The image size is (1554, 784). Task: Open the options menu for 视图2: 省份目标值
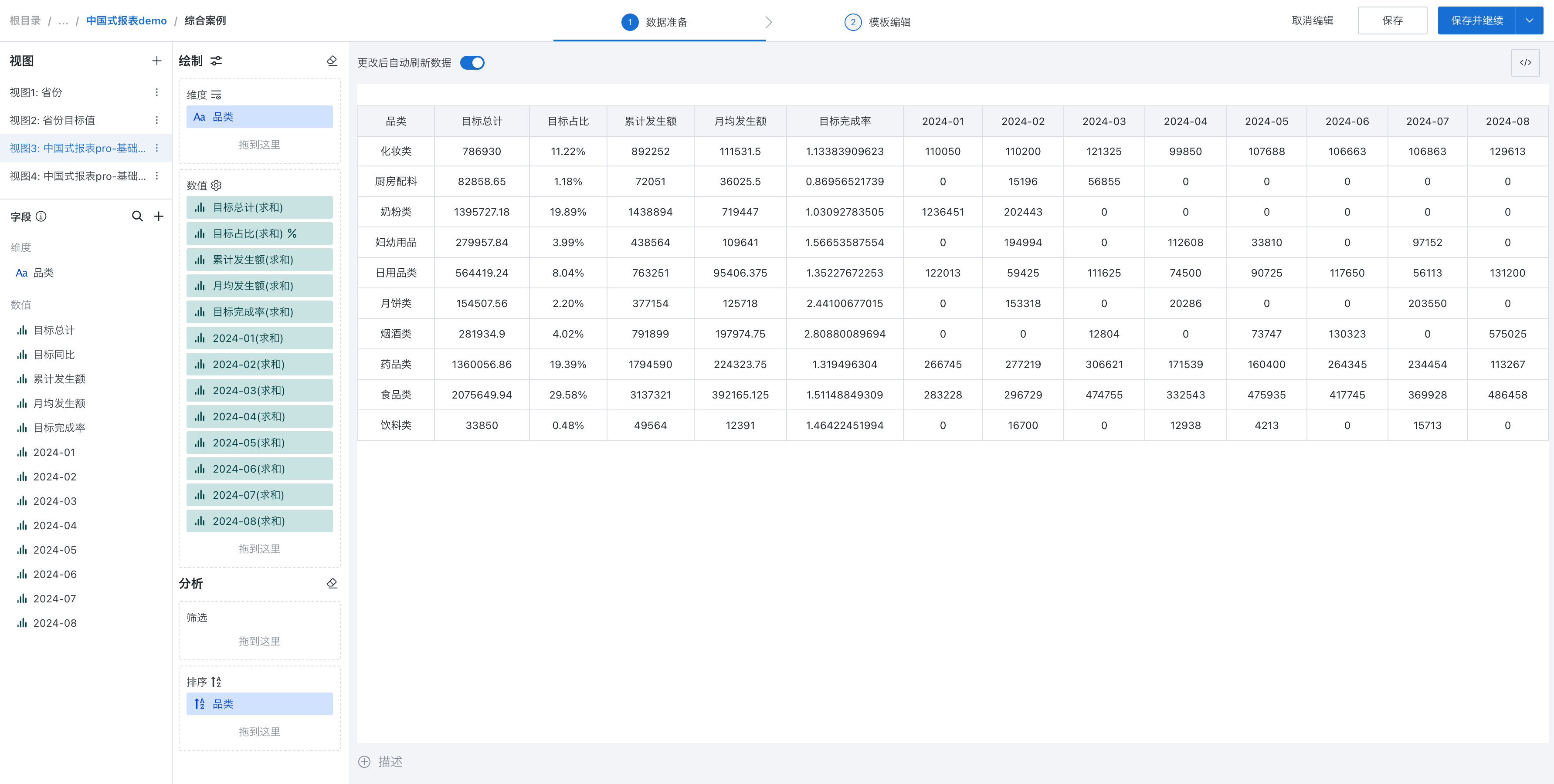coord(157,120)
